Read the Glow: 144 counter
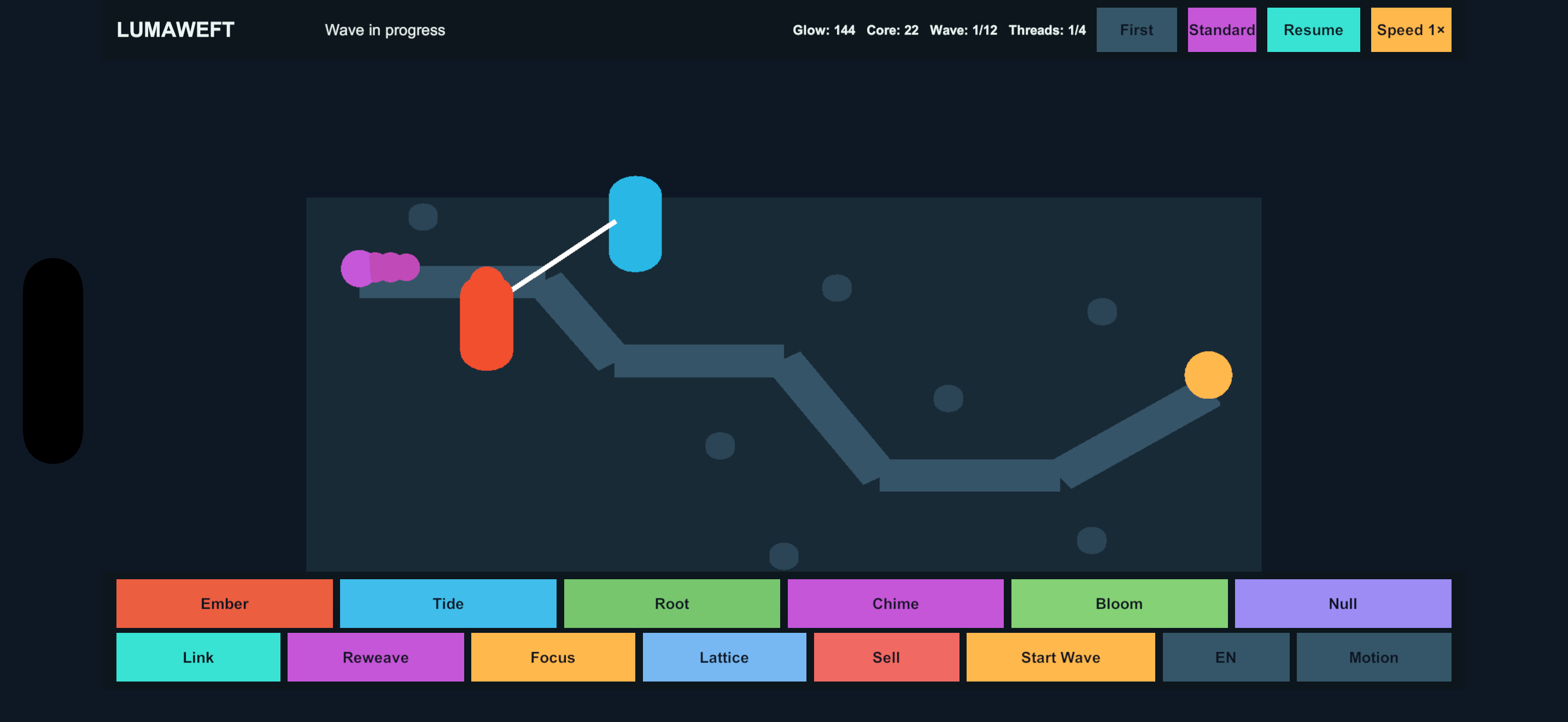Screen dimensions: 1568x722 coord(823,30)
